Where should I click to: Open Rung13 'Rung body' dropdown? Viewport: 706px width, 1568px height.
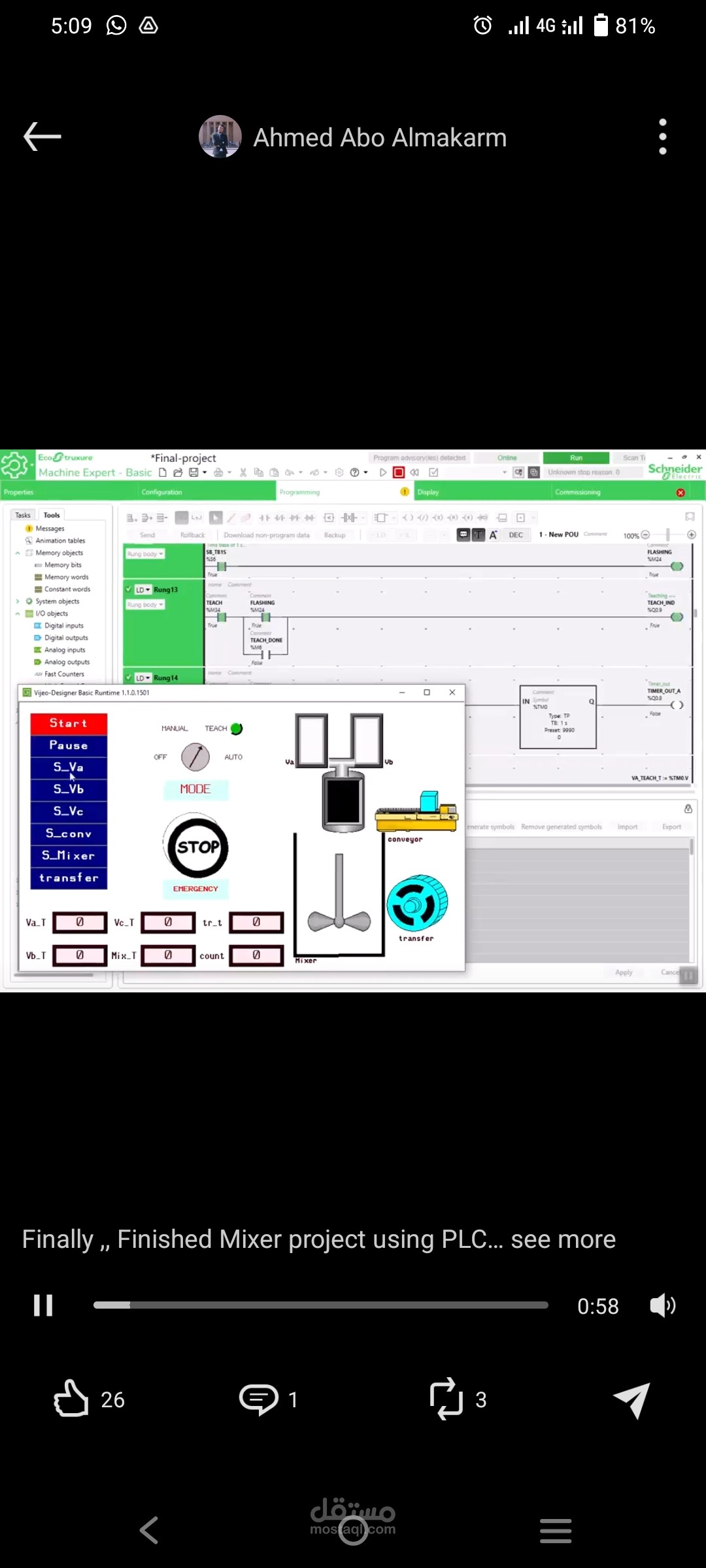click(x=145, y=605)
